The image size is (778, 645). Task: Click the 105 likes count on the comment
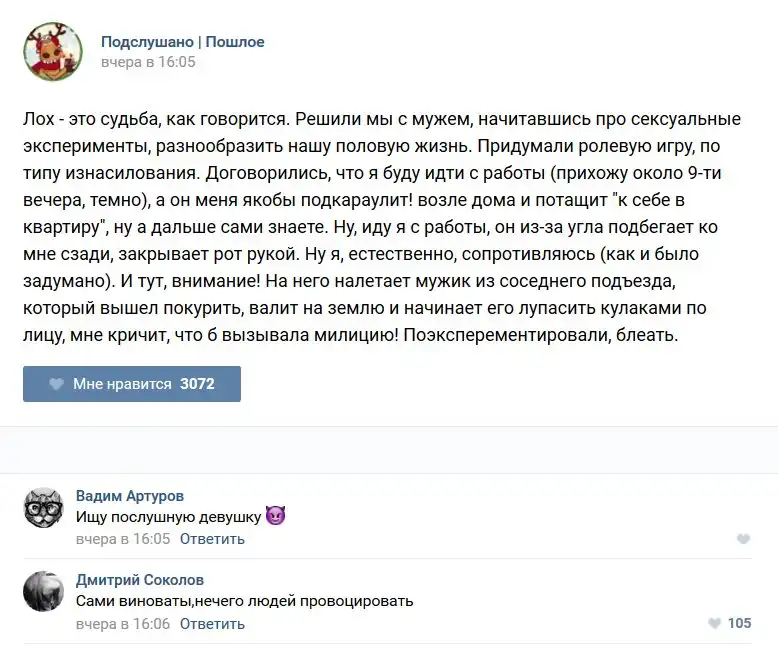(739, 623)
